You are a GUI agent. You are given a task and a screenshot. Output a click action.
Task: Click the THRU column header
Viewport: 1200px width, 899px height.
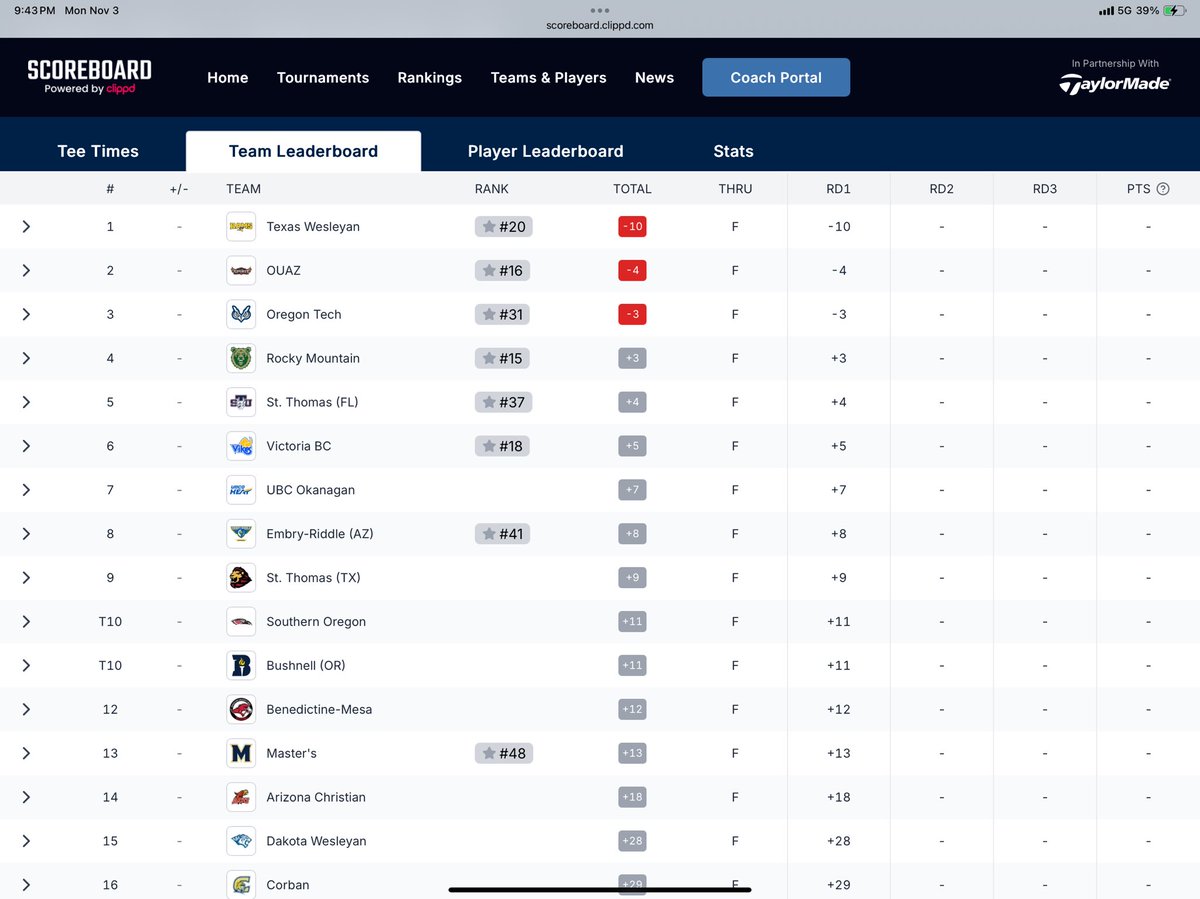coord(735,189)
